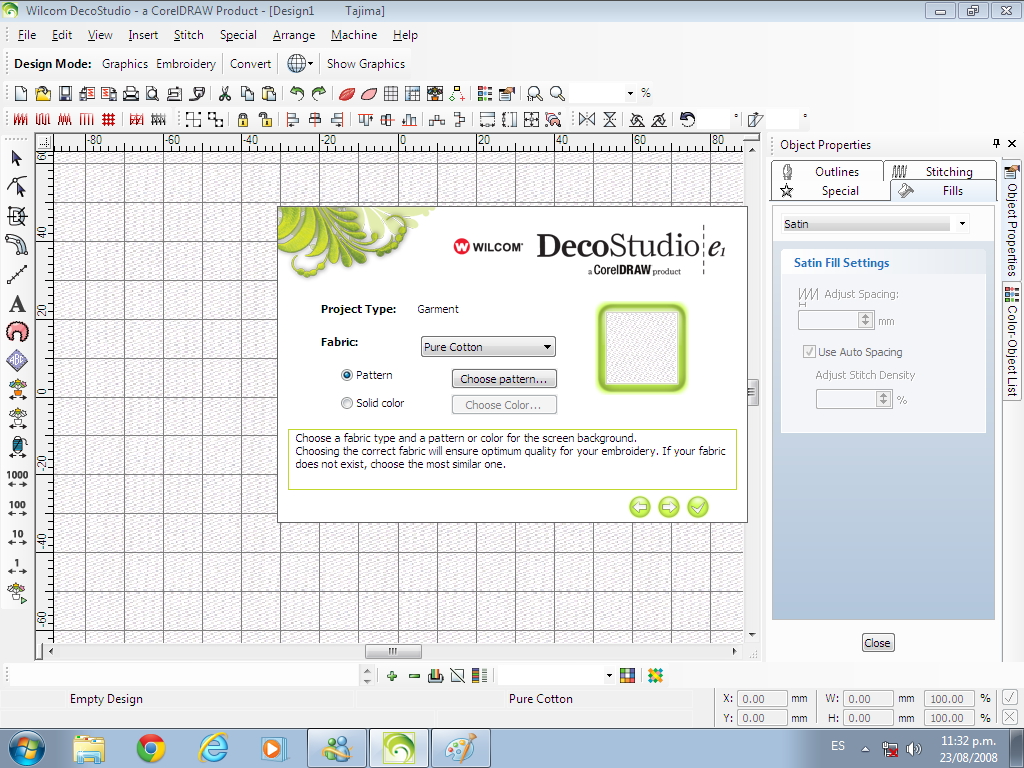Click the back arrow in wizard dialog
Viewport: 1024px width, 768px height.
640,507
